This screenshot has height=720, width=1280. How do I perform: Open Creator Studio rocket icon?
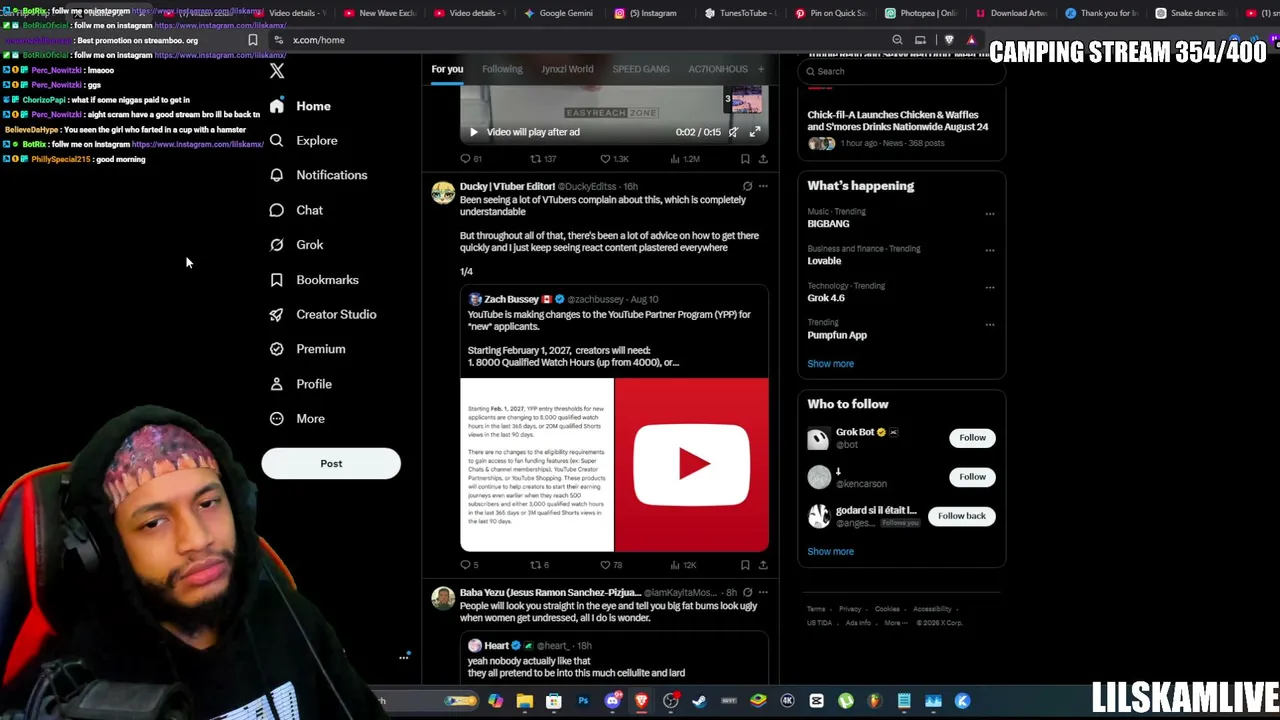[x=277, y=314]
